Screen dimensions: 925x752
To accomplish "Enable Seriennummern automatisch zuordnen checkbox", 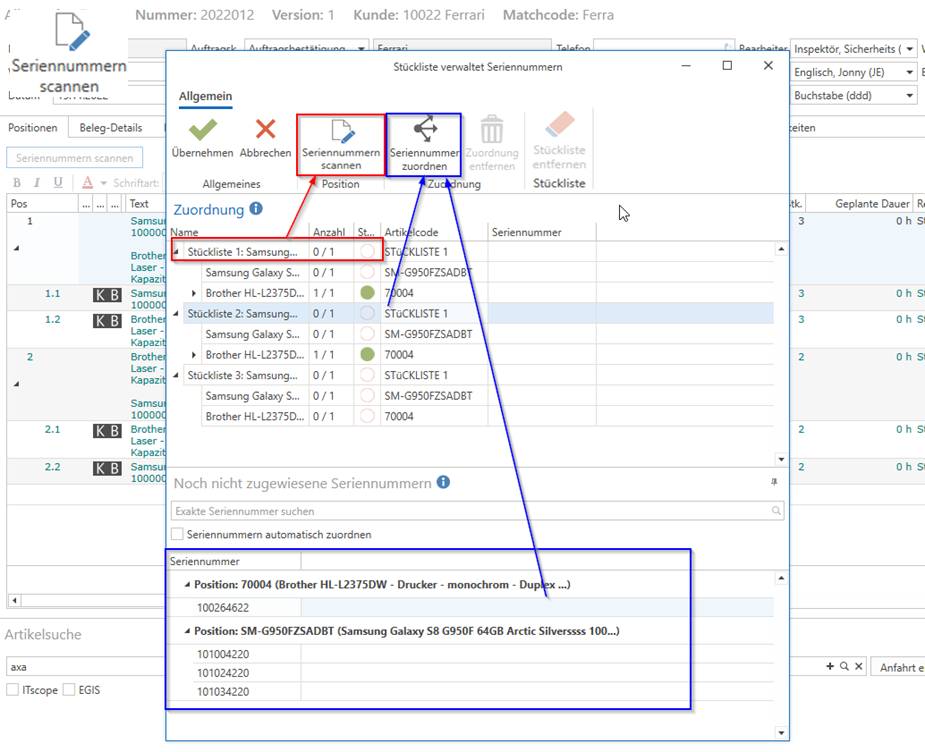I will (178, 535).
